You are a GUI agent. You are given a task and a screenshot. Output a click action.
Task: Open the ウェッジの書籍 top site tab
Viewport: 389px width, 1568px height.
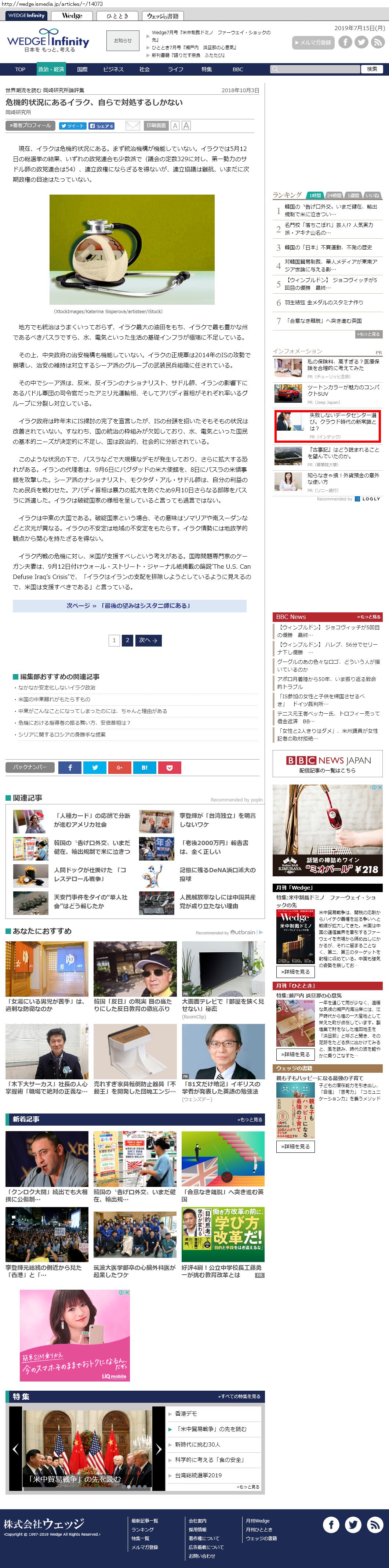pos(163,16)
